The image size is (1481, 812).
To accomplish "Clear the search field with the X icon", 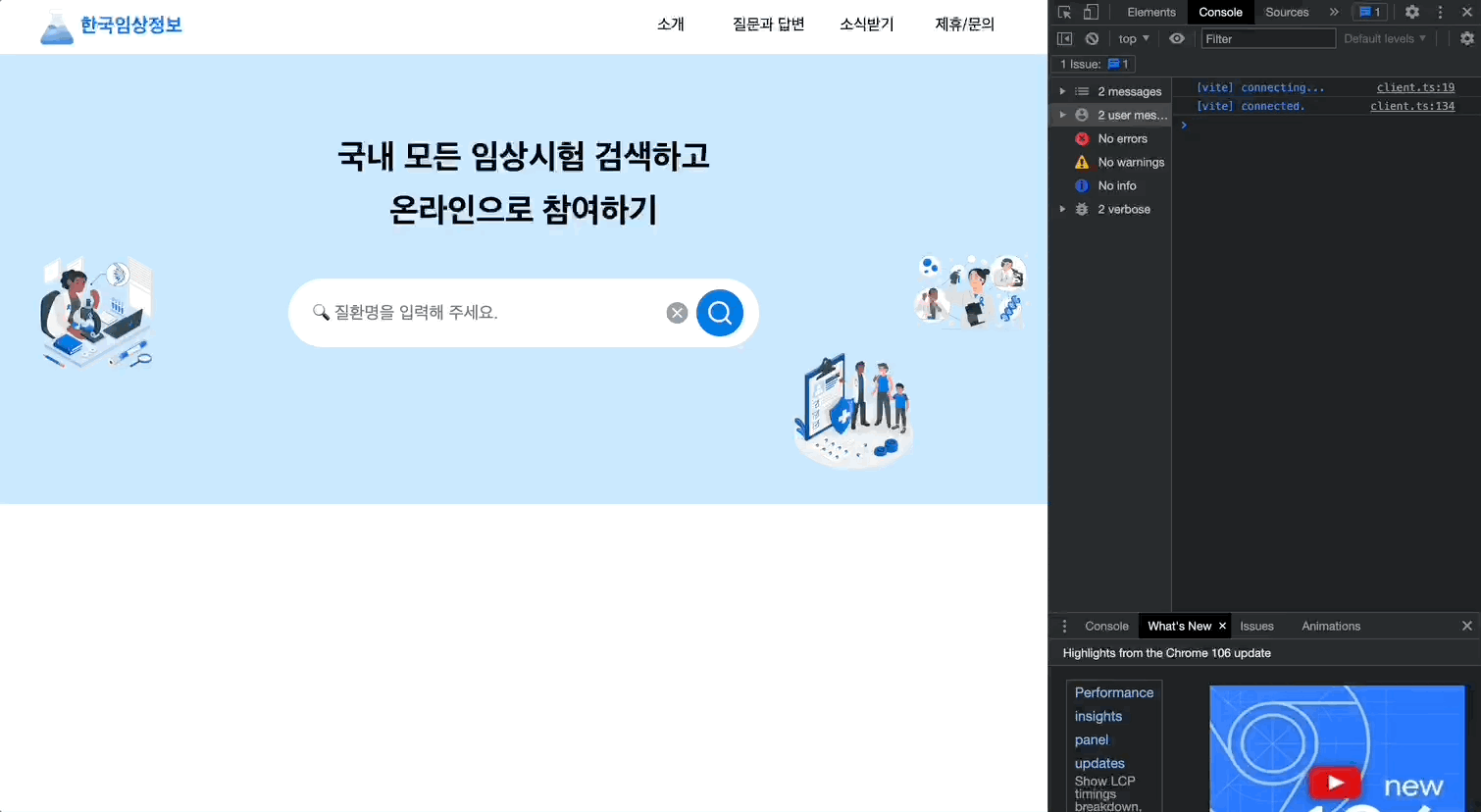I will [x=677, y=312].
